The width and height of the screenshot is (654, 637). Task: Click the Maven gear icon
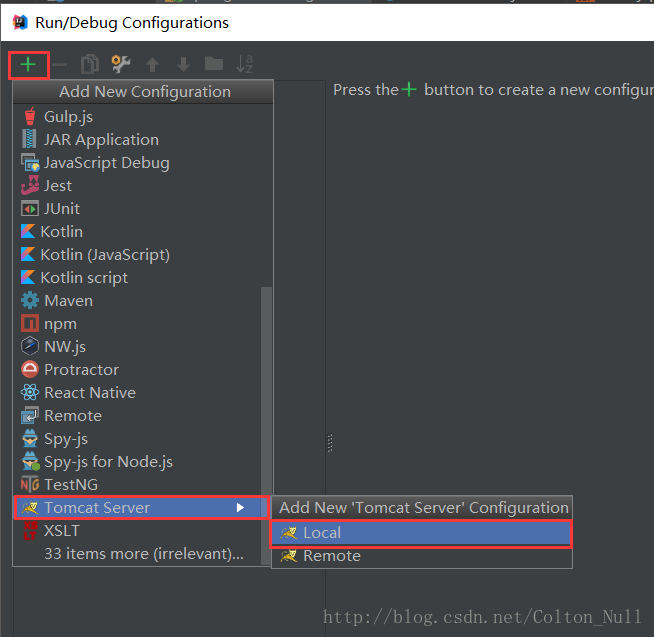[x=30, y=300]
